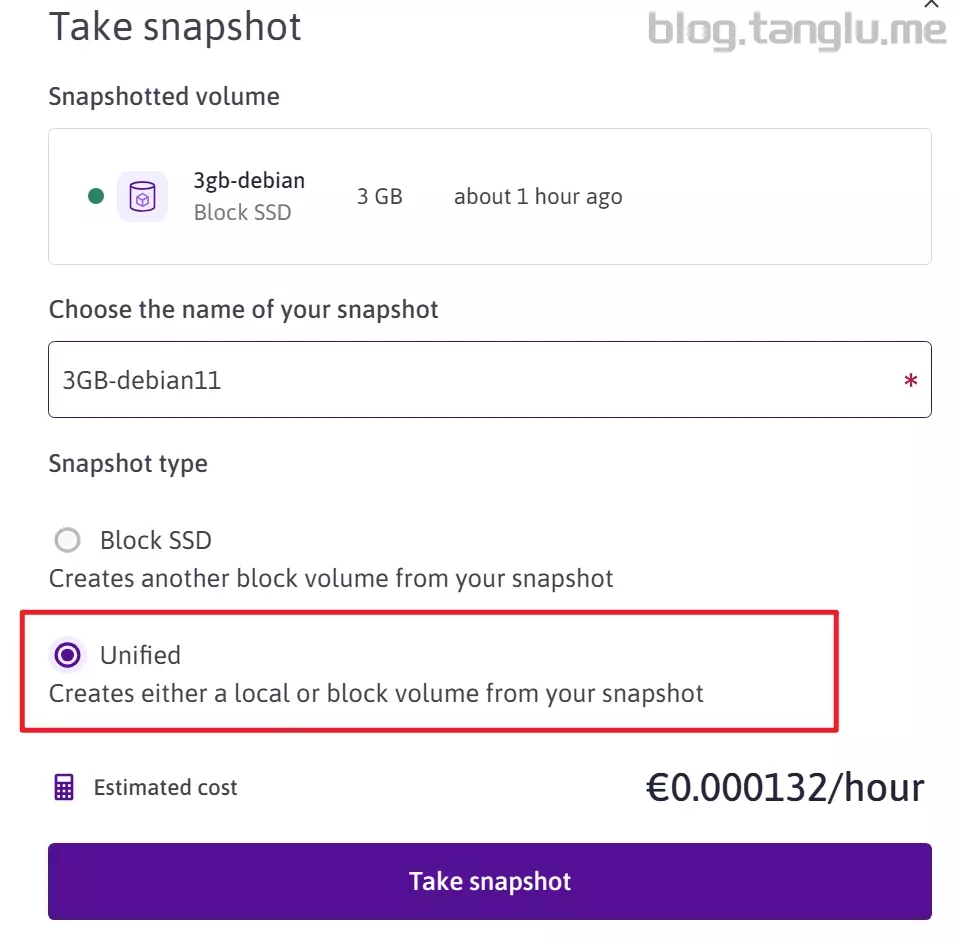Click the 3 GB volume size text
The width and height of the screenshot is (957, 941).
click(379, 197)
